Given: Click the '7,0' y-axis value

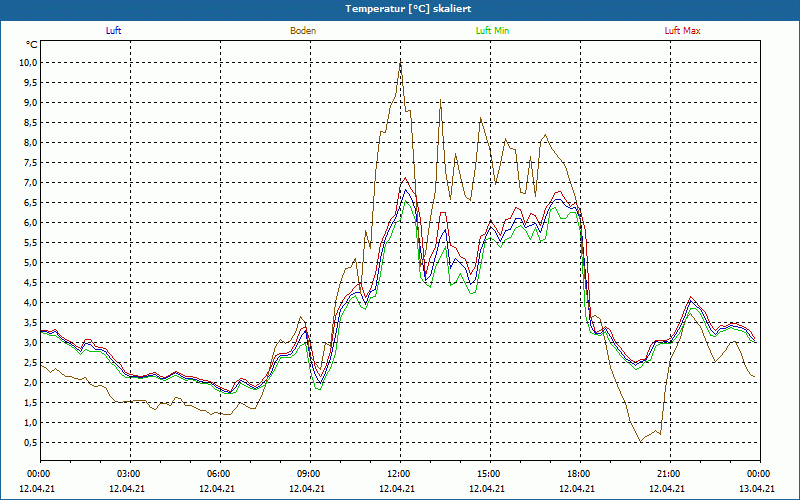Looking at the screenshot, I should [x=31, y=183].
